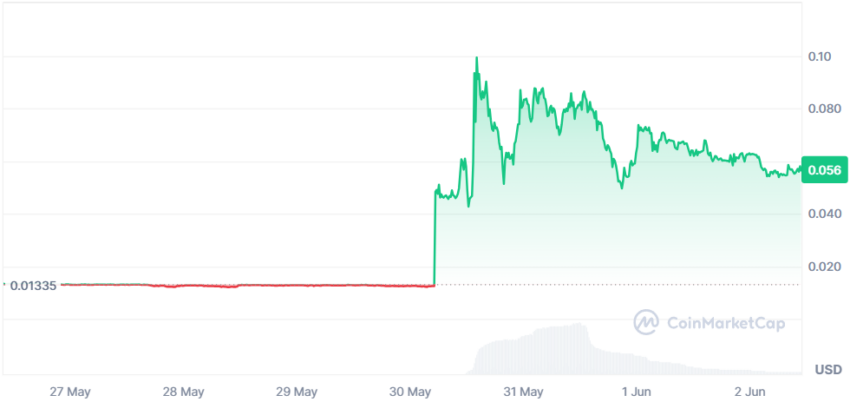Click the CoinMarketCap logo icon
Viewport: 850px width, 402px height.
tap(646, 322)
